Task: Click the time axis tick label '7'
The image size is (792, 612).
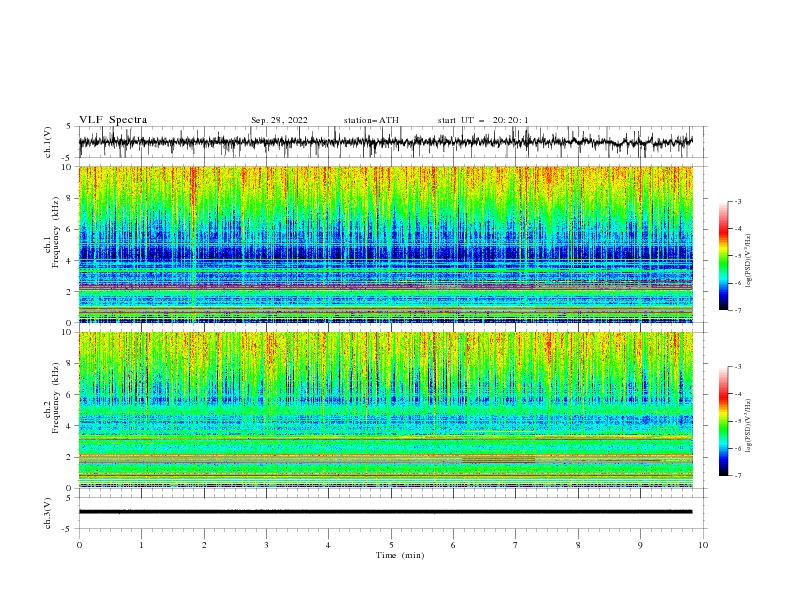Action: point(516,545)
